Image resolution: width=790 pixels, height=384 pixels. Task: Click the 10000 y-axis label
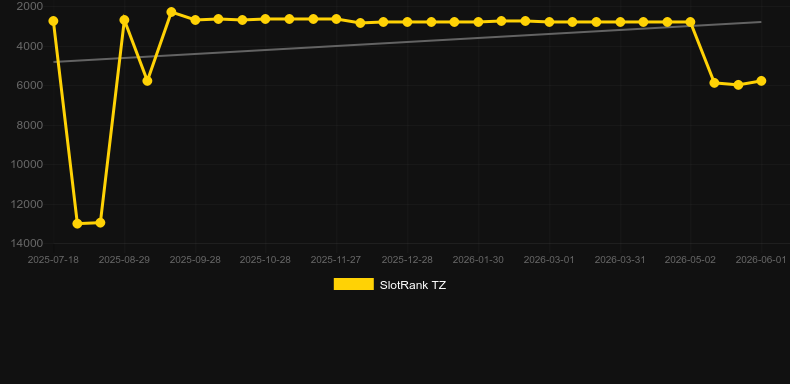[27, 164]
